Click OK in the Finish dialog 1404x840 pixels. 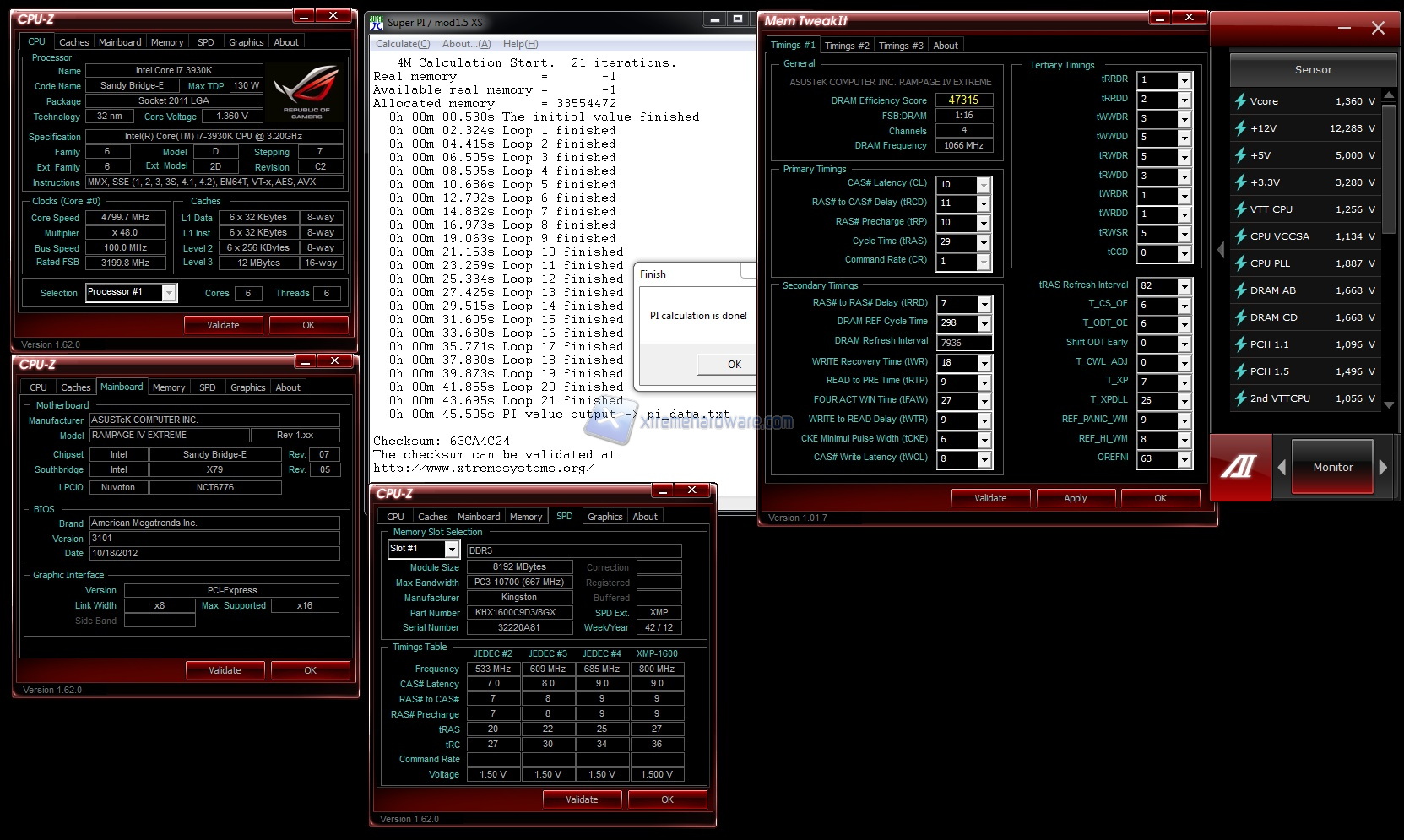point(734,365)
